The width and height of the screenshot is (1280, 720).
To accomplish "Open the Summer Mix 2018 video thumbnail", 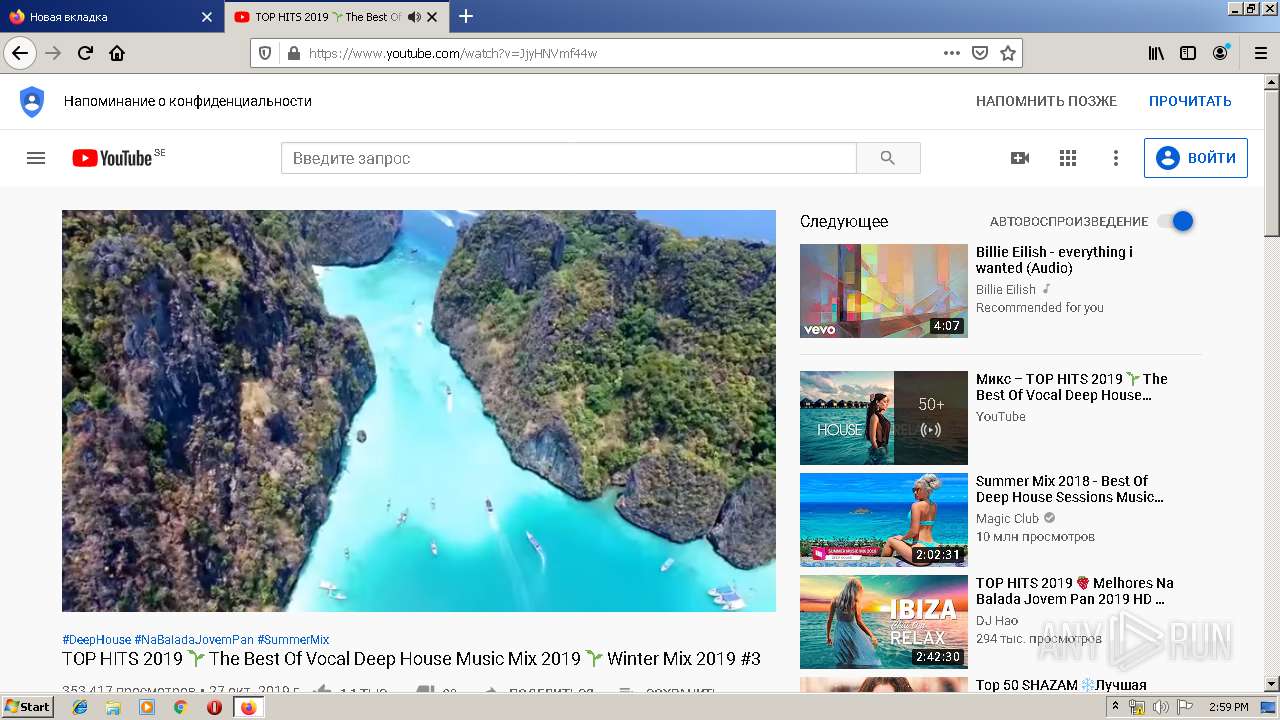I will click(x=884, y=520).
